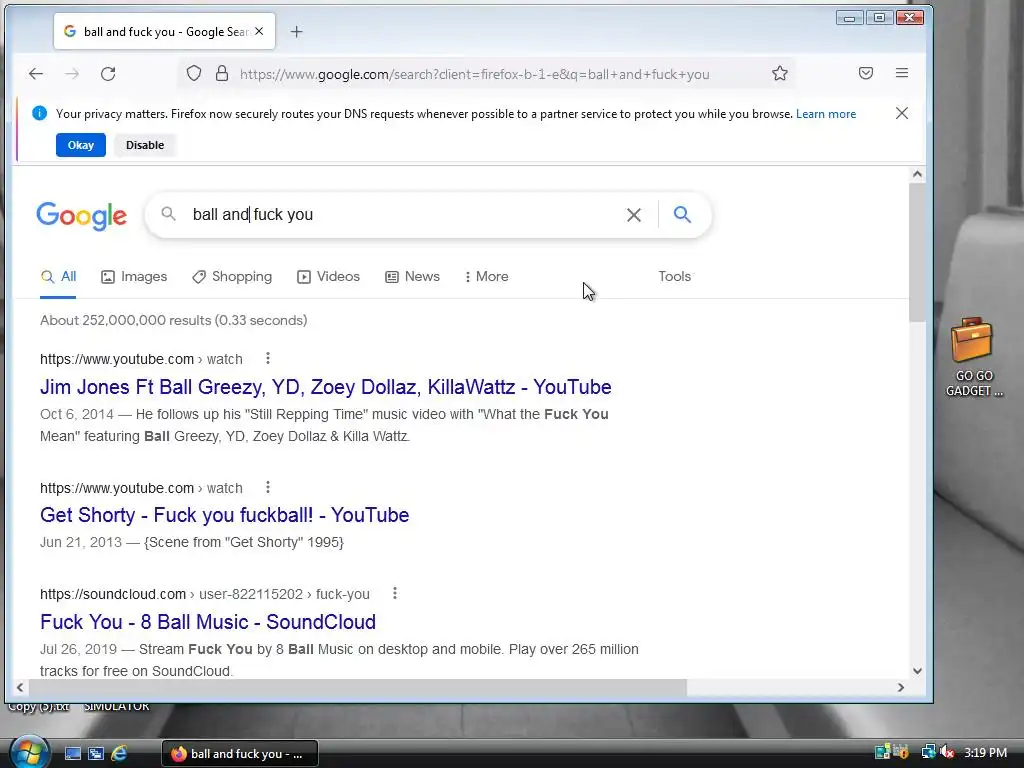Expand the More search options menu
Screen dimensions: 1024x768
click(486, 276)
